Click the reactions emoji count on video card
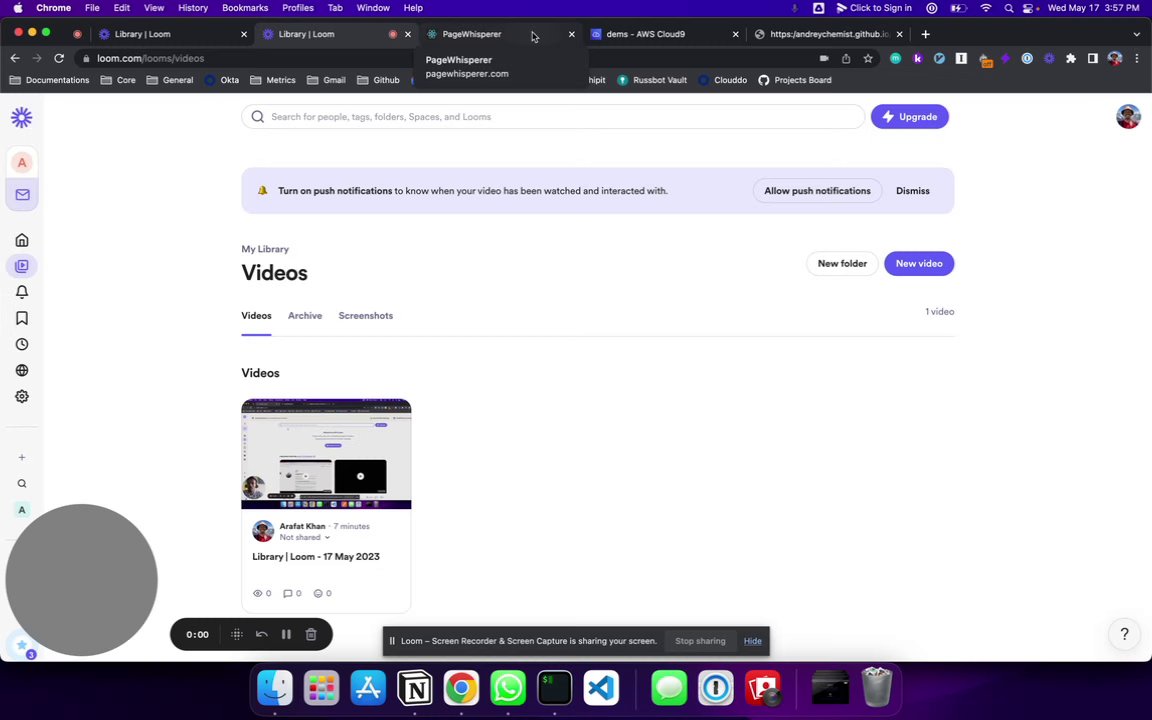The height and width of the screenshot is (720, 1152). pyautogui.click(x=323, y=594)
